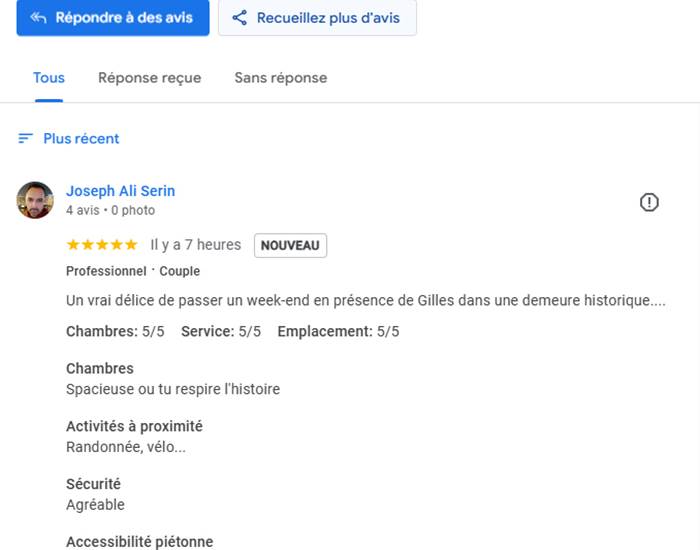Click the Chambres: 5/5 rating

115,331
